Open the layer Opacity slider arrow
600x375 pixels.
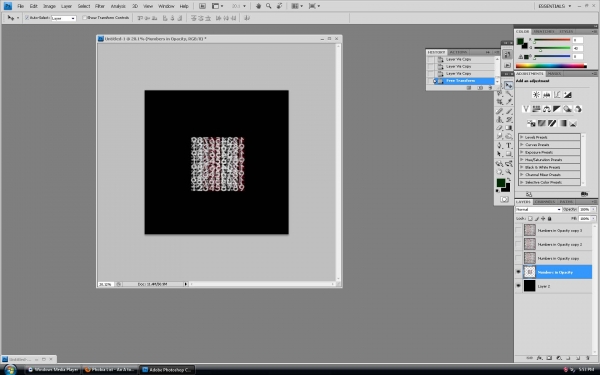click(593, 209)
